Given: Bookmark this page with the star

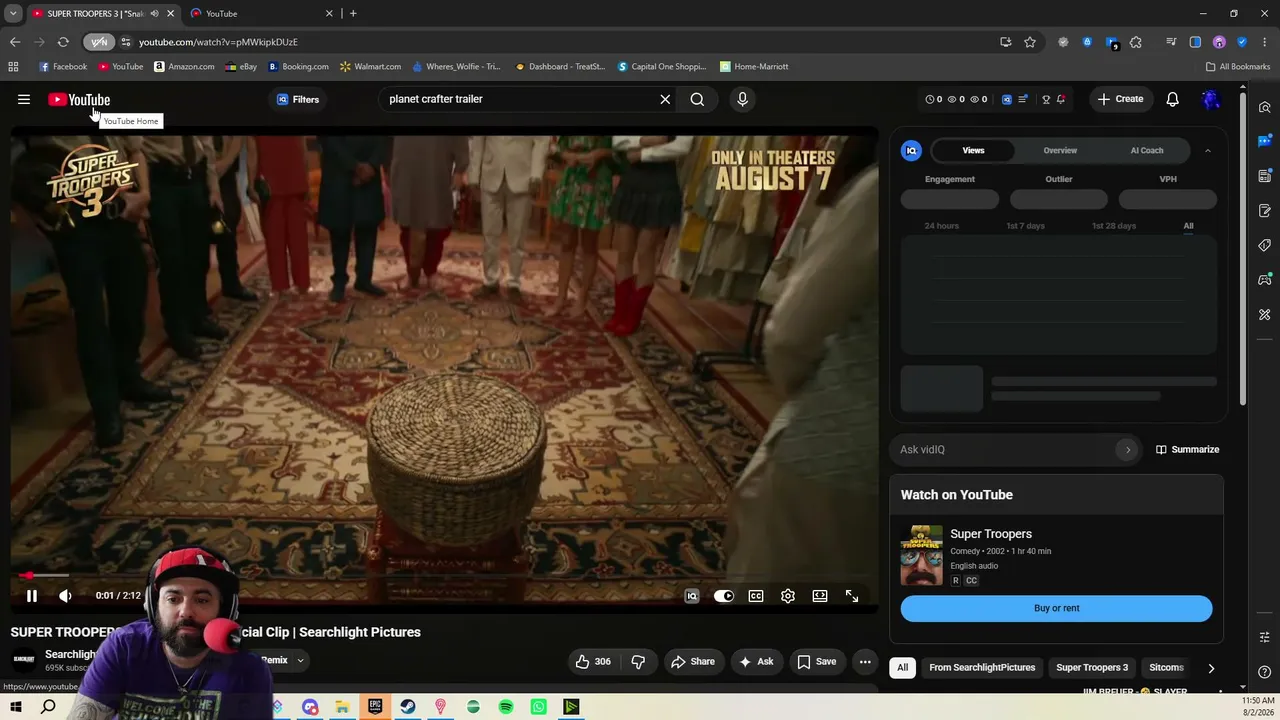Looking at the screenshot, I should tap(1030, 42).
